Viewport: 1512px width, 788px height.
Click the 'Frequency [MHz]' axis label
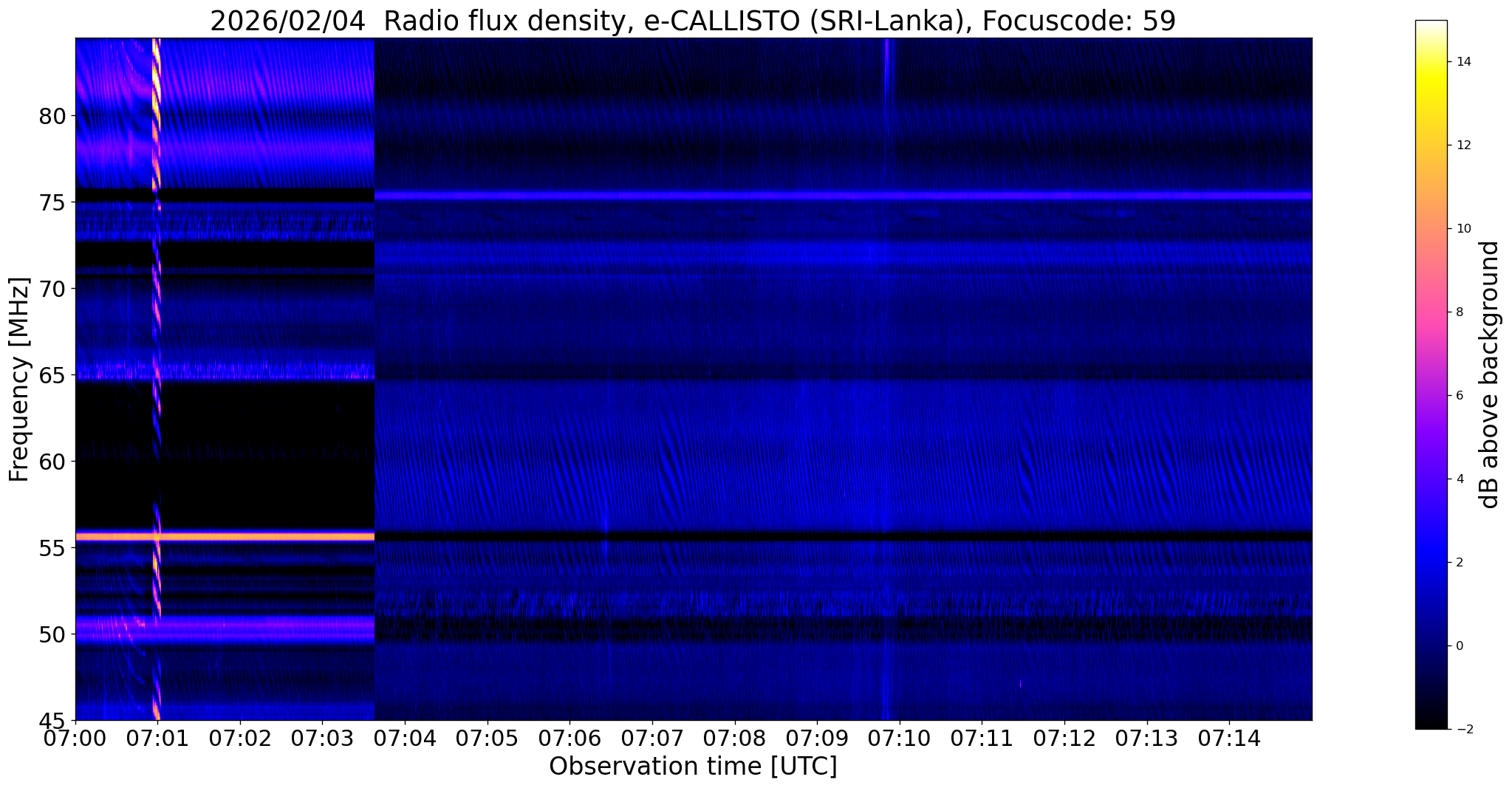coord(19,380)
